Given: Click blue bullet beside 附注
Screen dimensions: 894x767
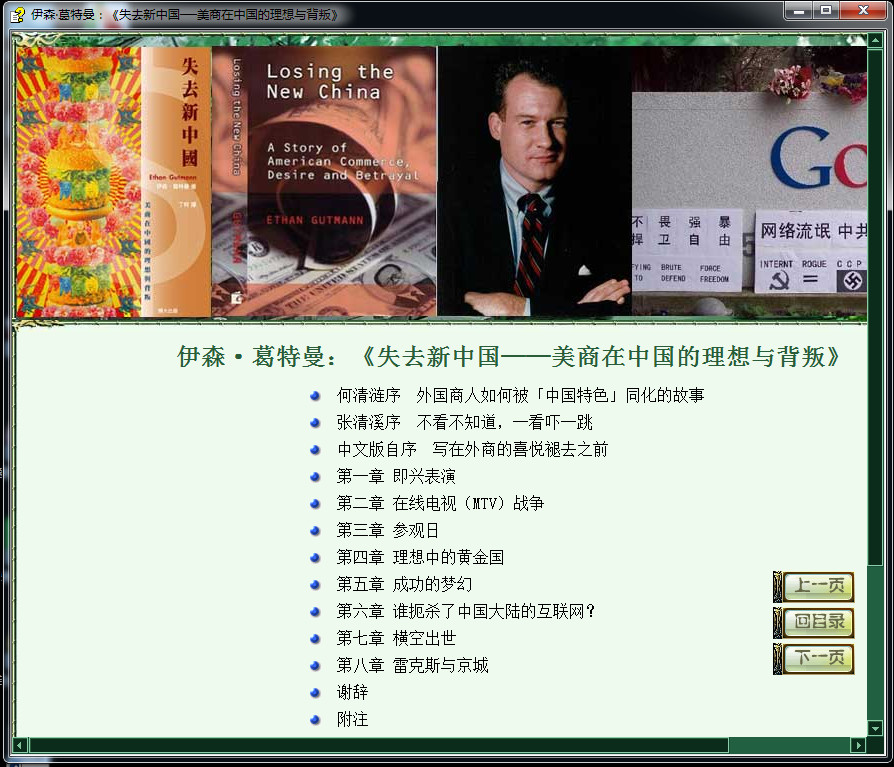Looking at the screenshot, I should 315,720.
